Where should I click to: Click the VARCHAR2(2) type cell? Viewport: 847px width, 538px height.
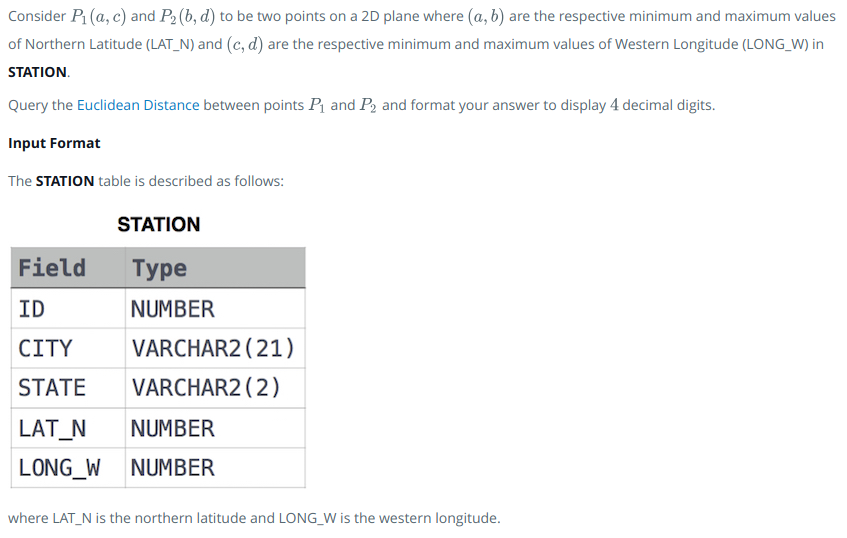(x=215, y=388)
